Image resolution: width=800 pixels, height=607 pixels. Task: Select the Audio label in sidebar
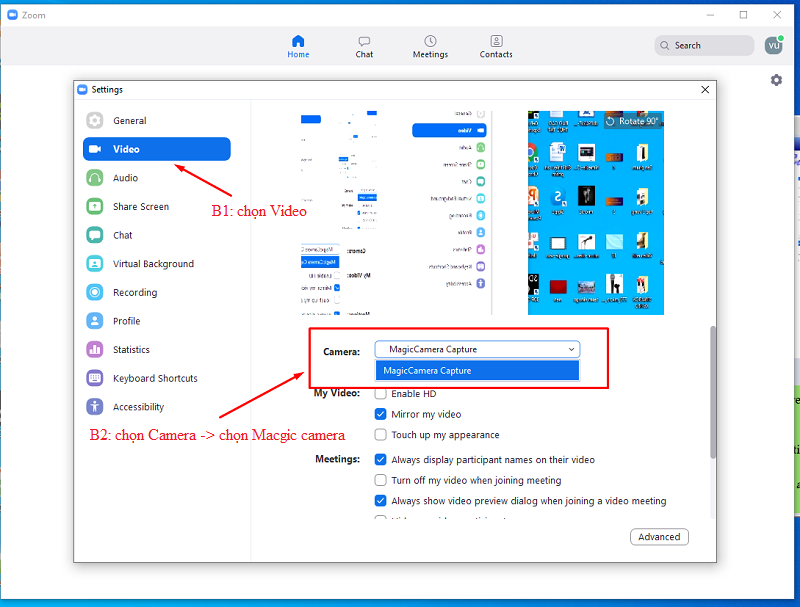click(126, 178)
